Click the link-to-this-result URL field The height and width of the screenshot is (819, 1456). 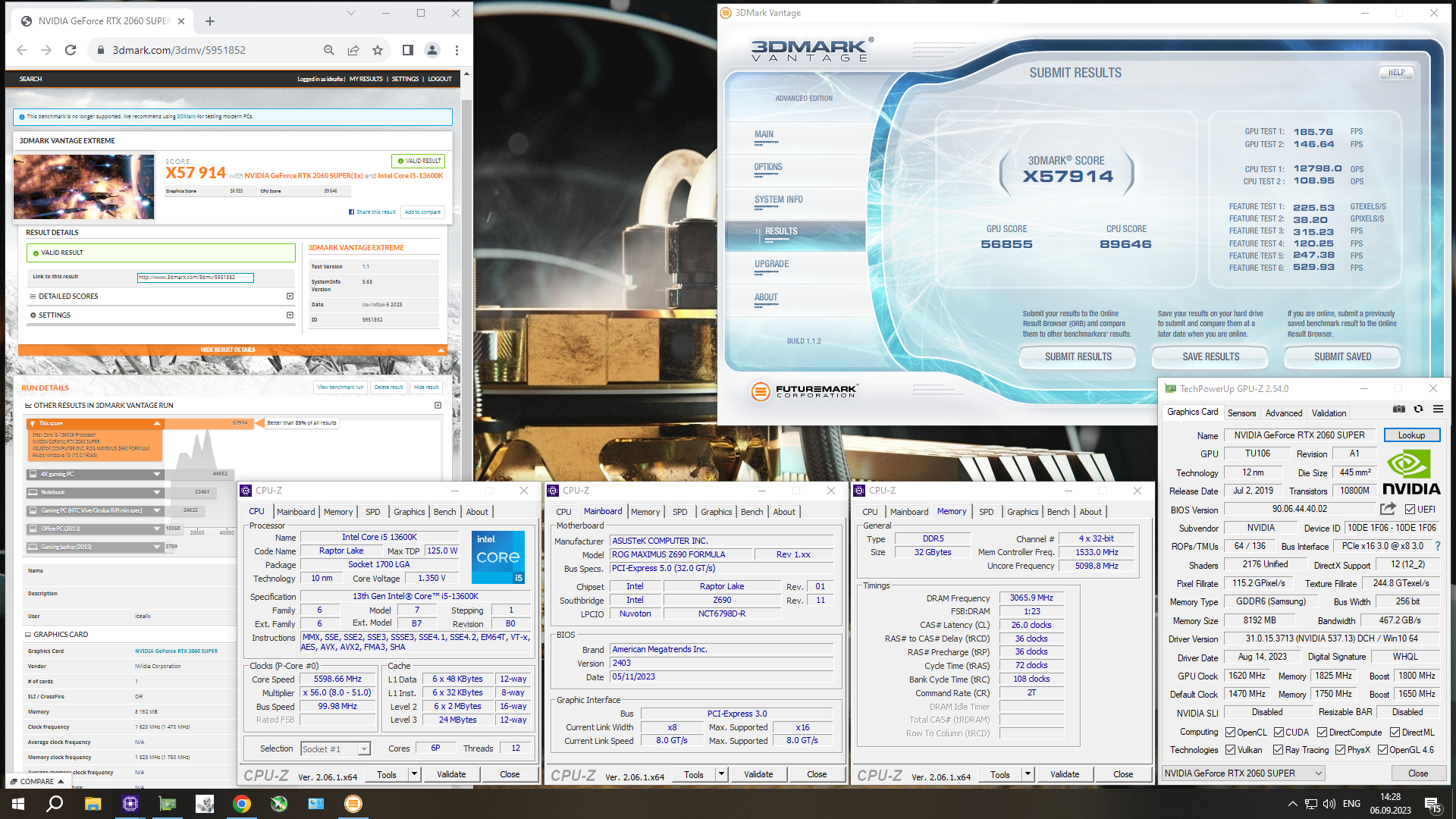click(x=195, y=278)
